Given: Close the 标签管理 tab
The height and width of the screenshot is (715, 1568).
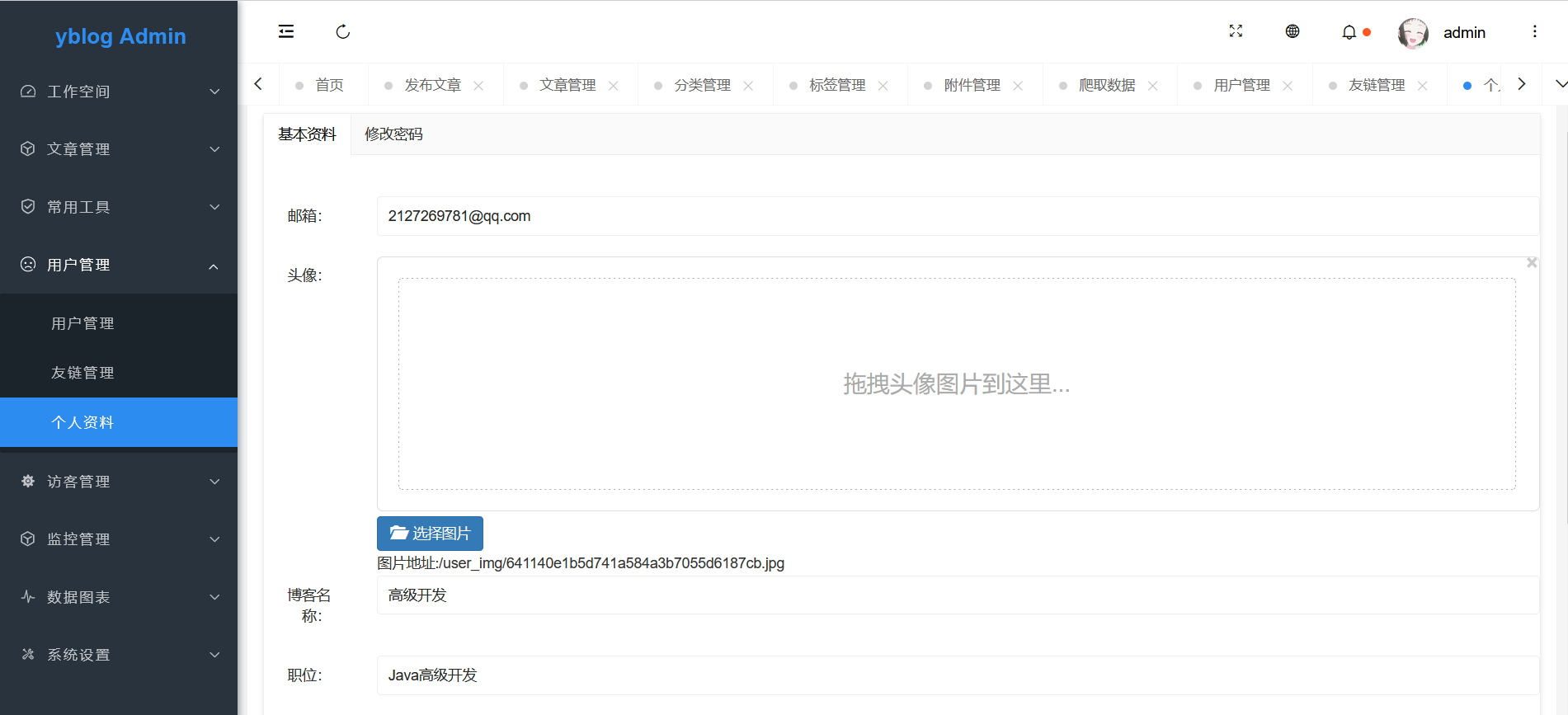Looking at the screenshot, I should pos(883,86).
